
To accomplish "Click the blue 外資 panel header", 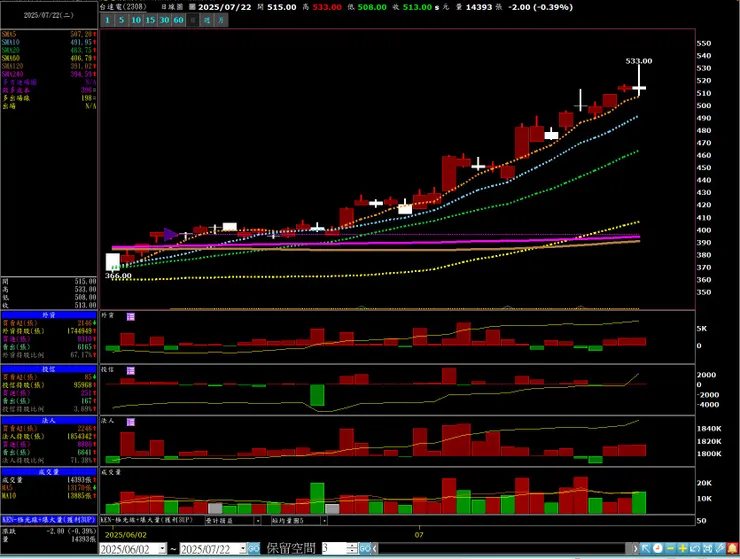I will [x=49, y=315].
